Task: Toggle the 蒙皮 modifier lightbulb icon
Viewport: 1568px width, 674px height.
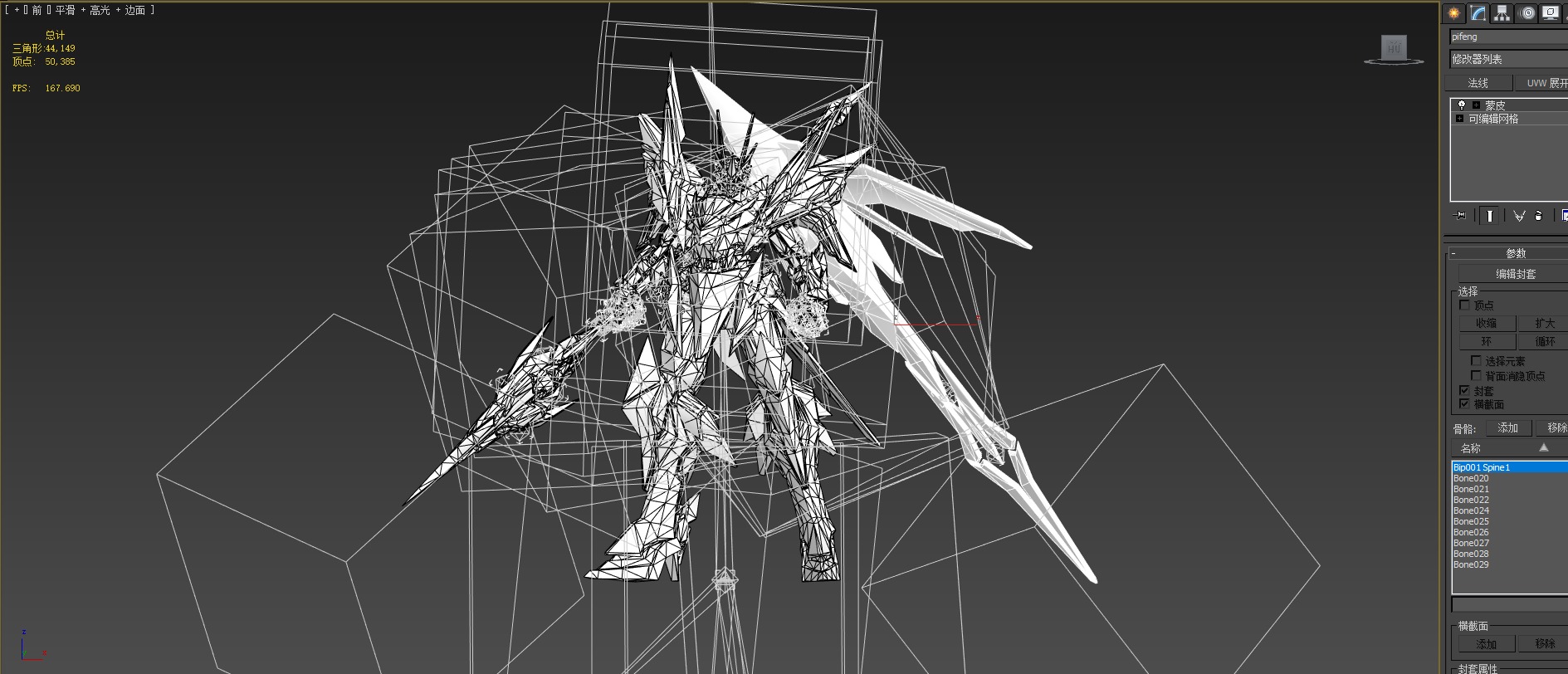Action: 1462,105
